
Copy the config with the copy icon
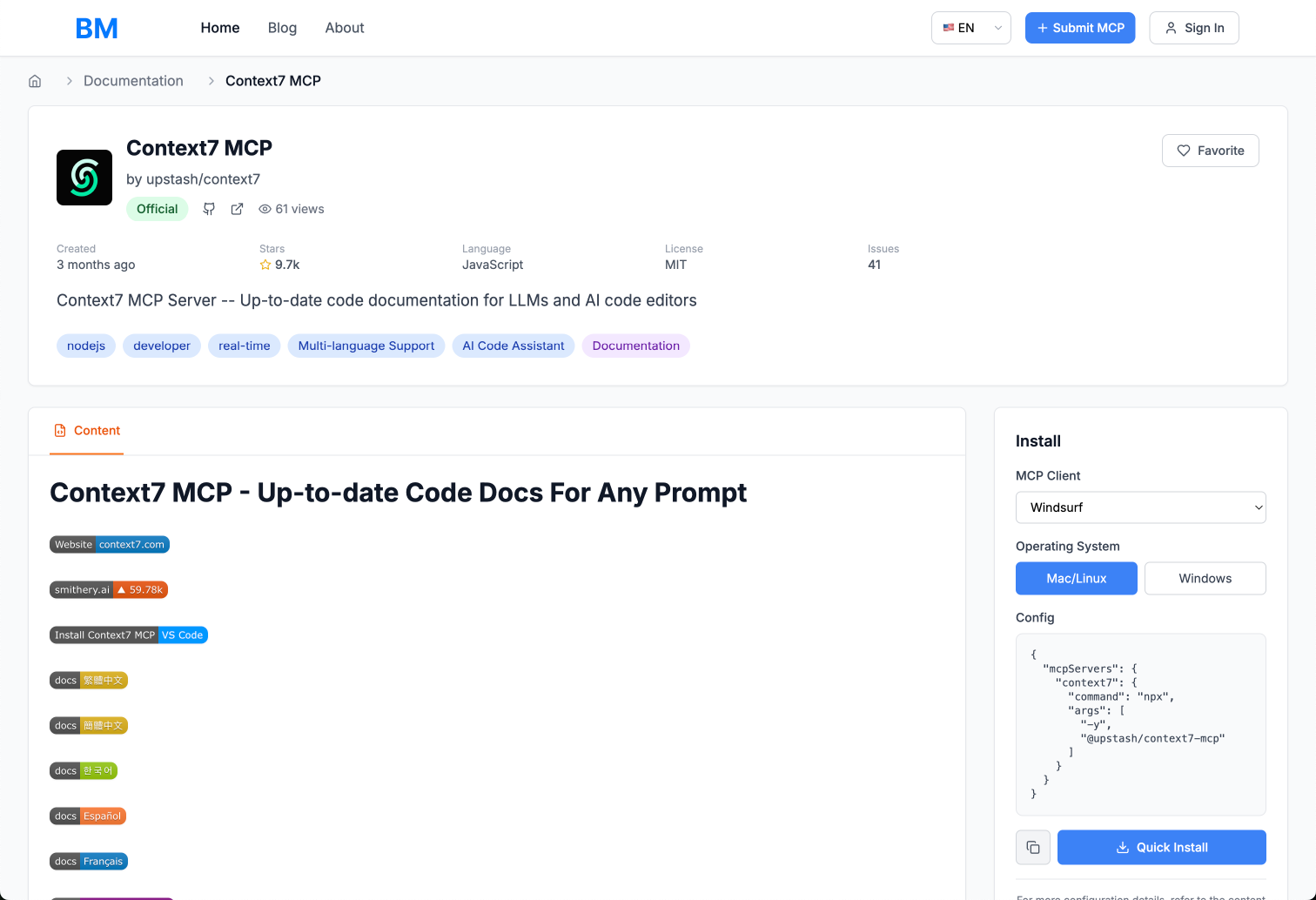(1033, 847)
